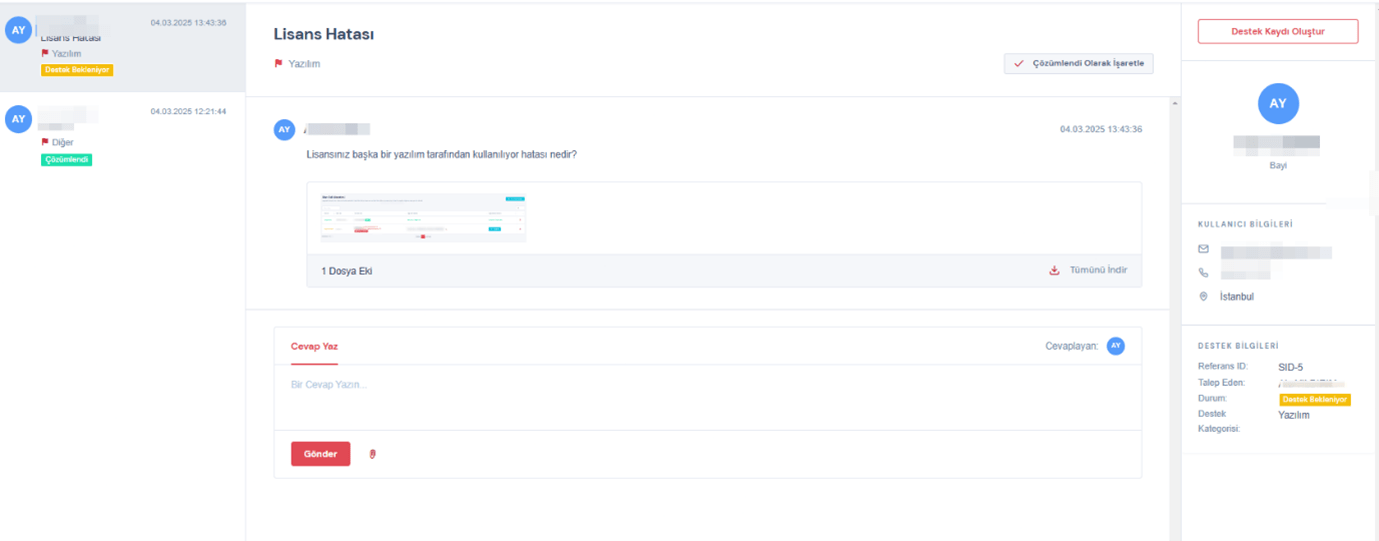The width and height of the screenshot is (1379, 541).
Task: Click the scrollbar up arrow of conversation panel
Action: [1174, 103]
